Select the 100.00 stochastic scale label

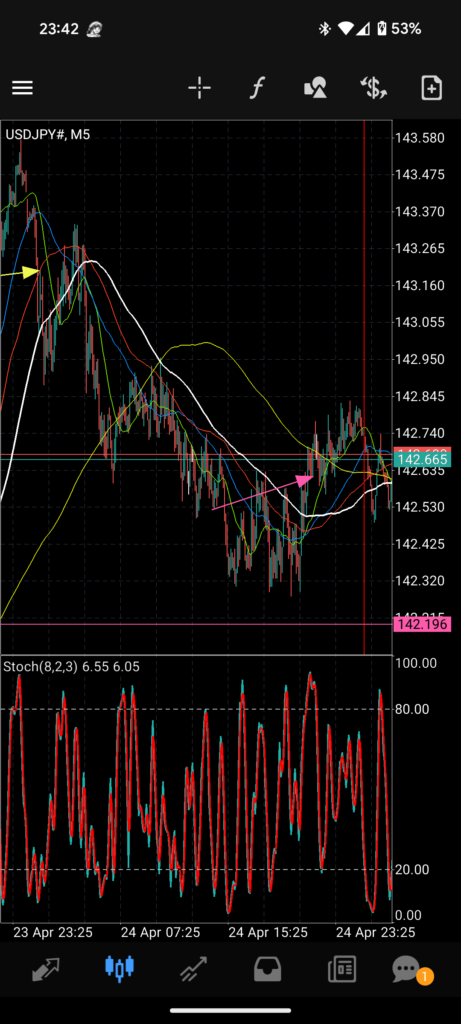[416, 663]
